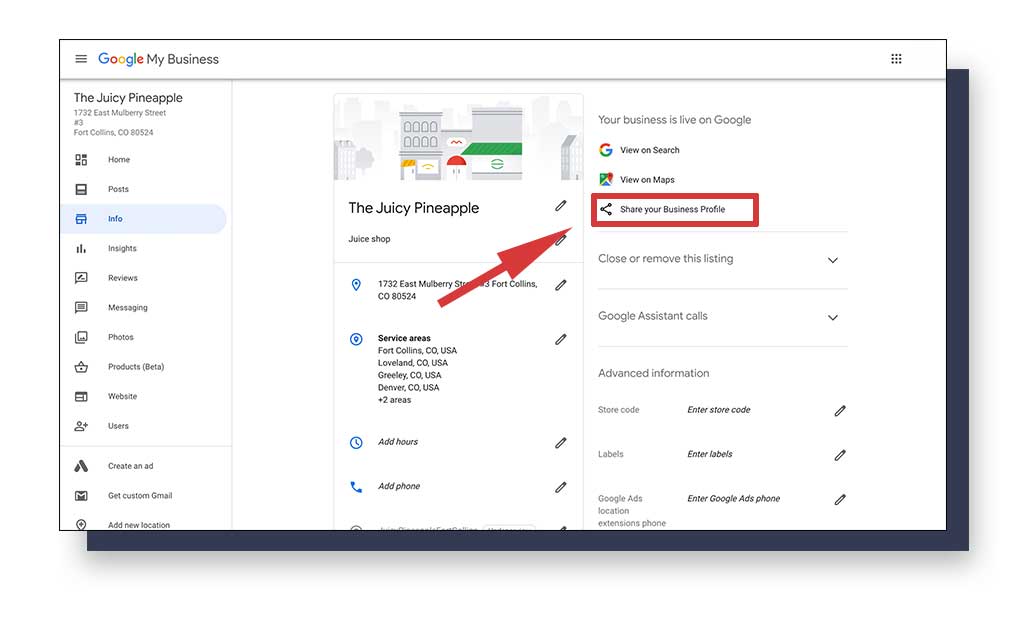Click The Juicy Pineapple sidebar title
The width and height of the screenshot is (1024, 619).
click(x=128, y=98)
